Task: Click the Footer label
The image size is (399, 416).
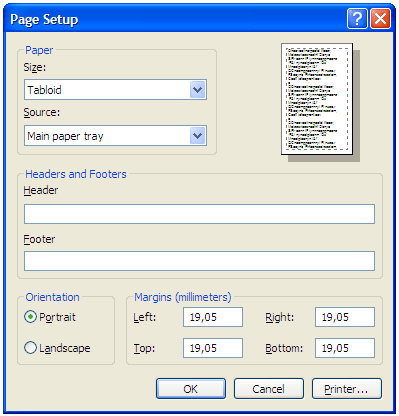Action: coord(39,239)
